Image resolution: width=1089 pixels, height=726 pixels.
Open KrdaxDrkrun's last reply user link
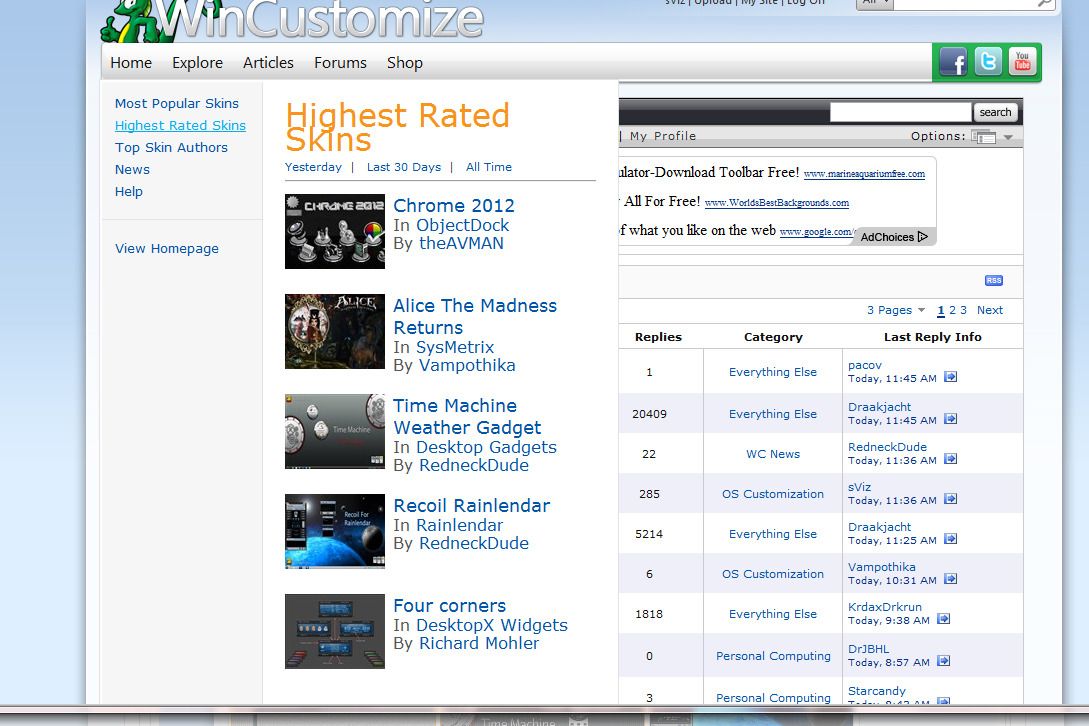point(885,607)
